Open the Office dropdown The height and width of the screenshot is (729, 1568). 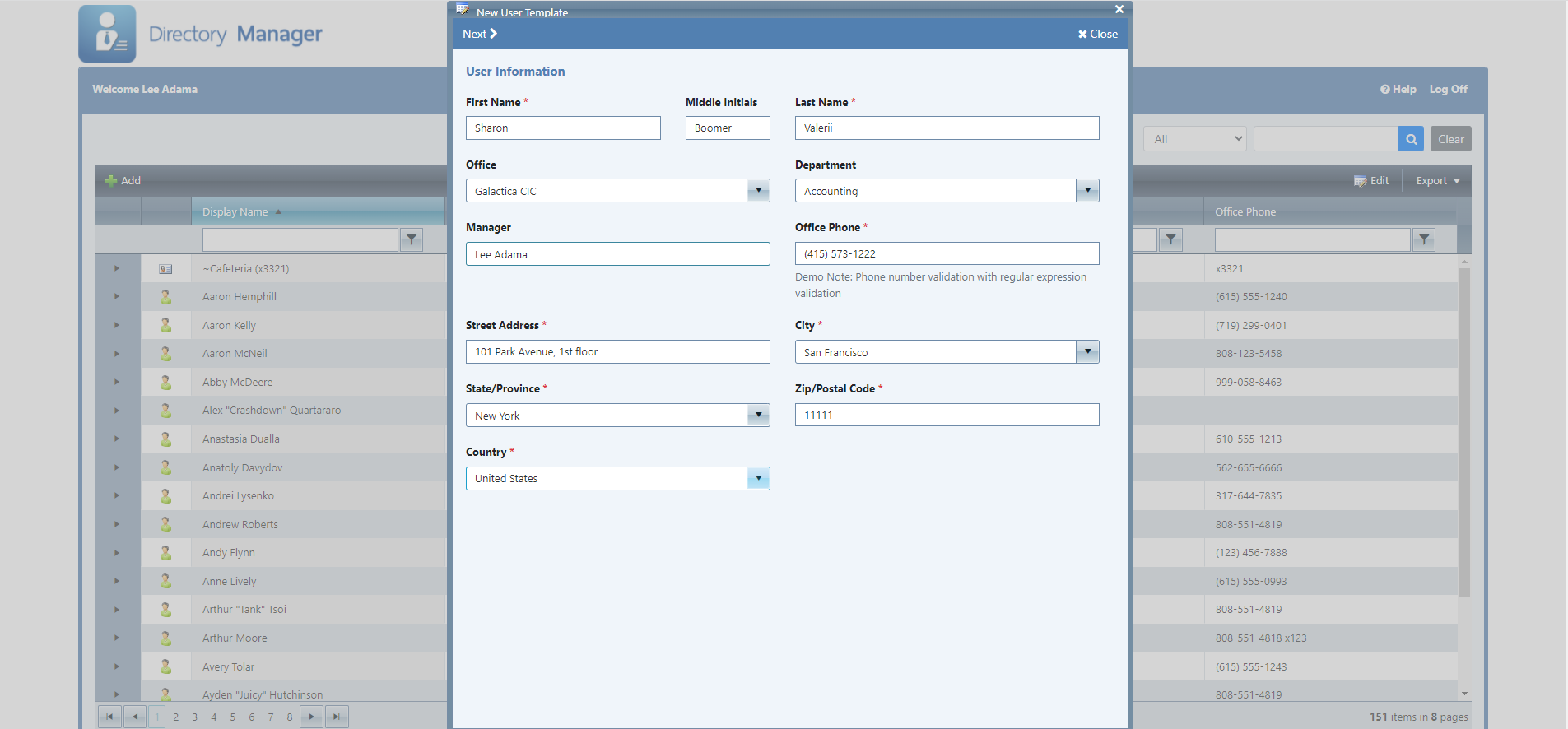758,191
